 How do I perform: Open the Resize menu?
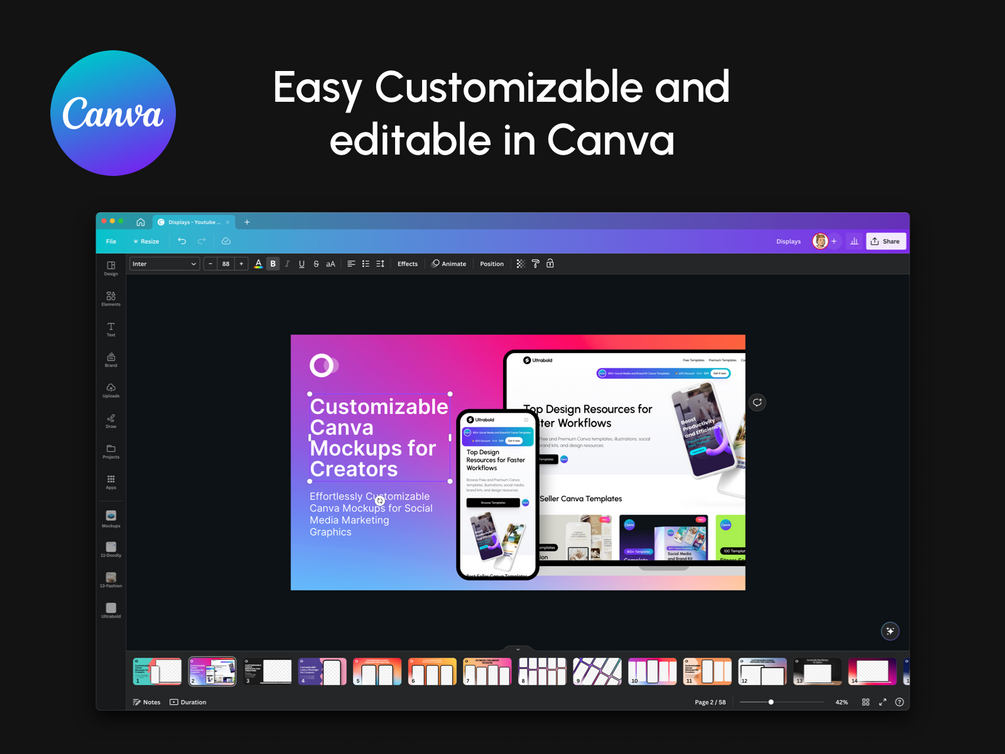click(x=146, y=242)
